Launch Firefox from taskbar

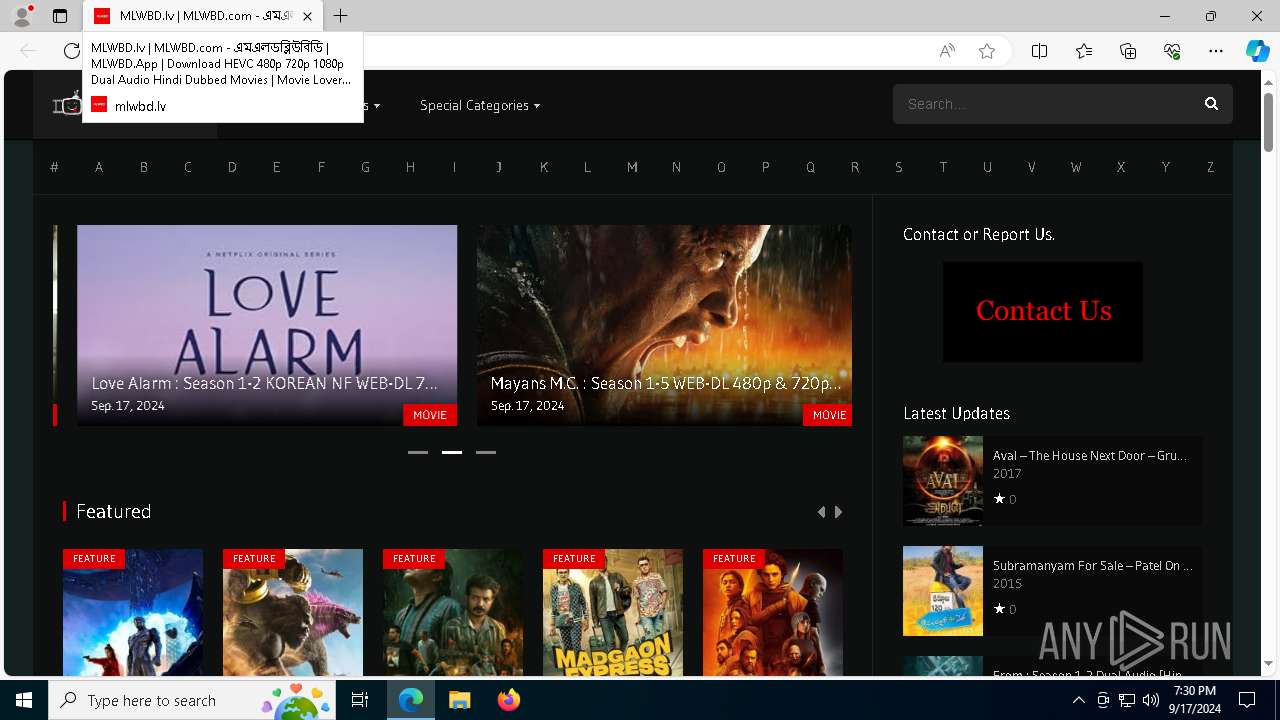click(x=508, y=700)
